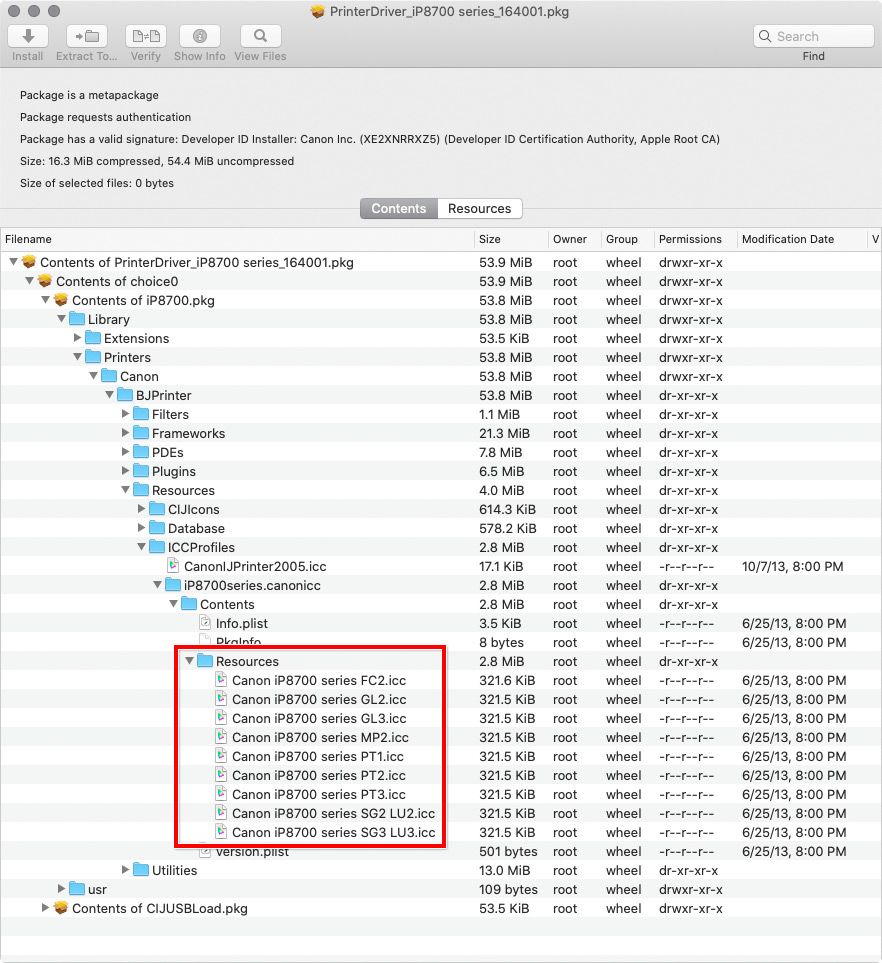Viewport: 882px width, 963px height.
Task: Click the 21.3 MiB size of Frameworks
Action: pyautogui.click(x=504, y=434)
